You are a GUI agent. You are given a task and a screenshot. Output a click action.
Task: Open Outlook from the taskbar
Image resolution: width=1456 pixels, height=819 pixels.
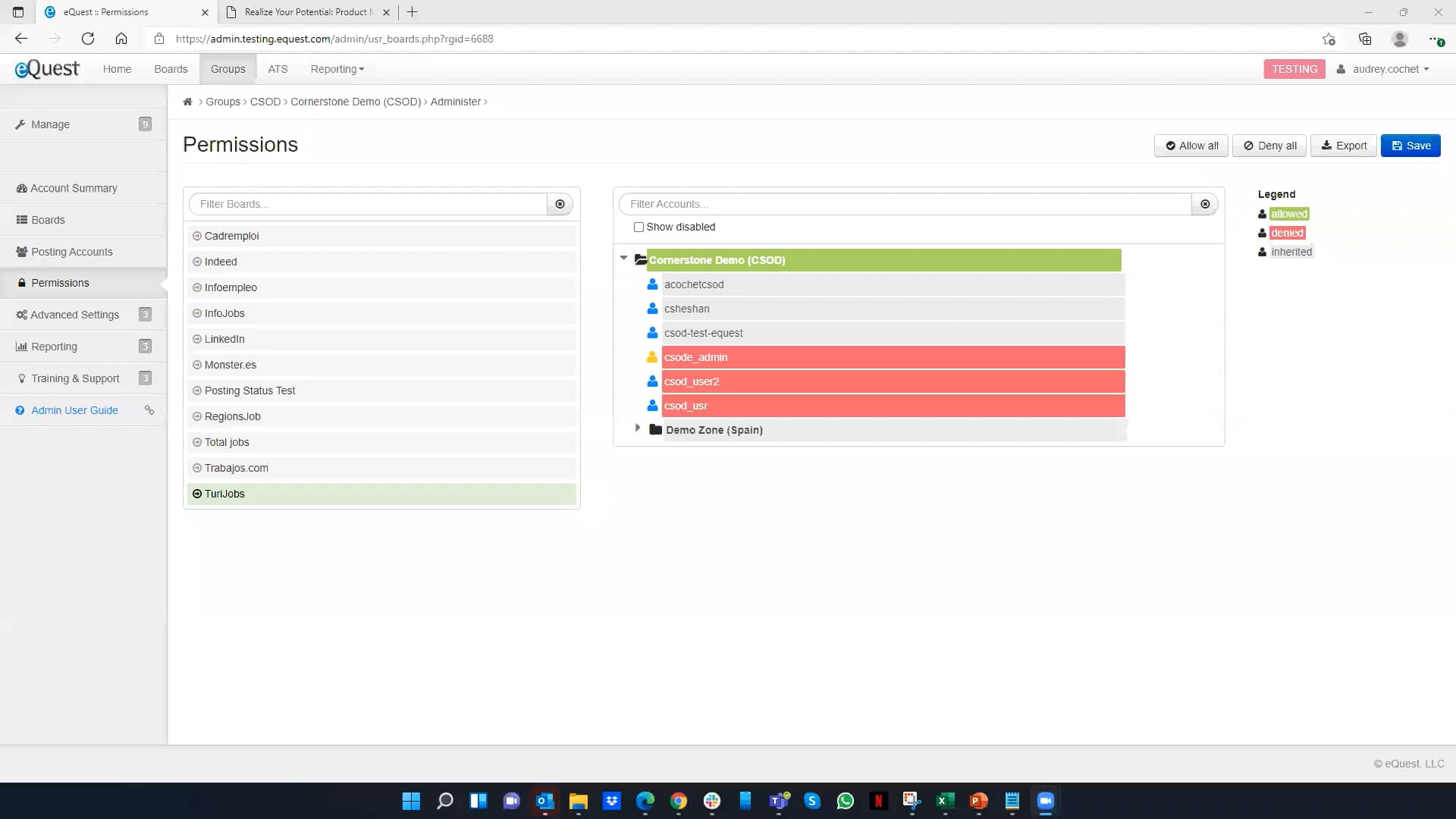pyautogui.click(x=544, y=801)
